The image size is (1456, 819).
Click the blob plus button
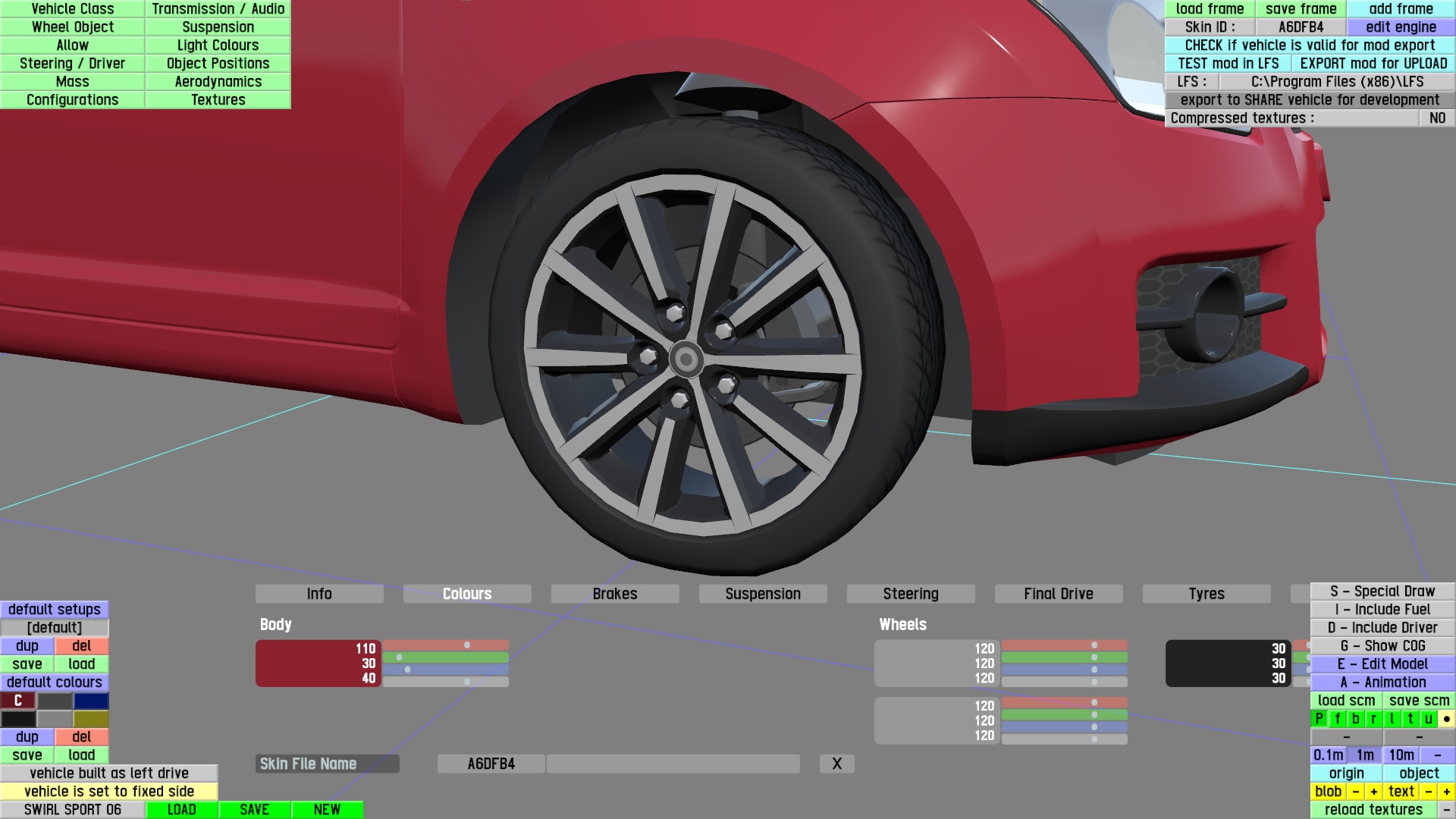[1373, 792]
